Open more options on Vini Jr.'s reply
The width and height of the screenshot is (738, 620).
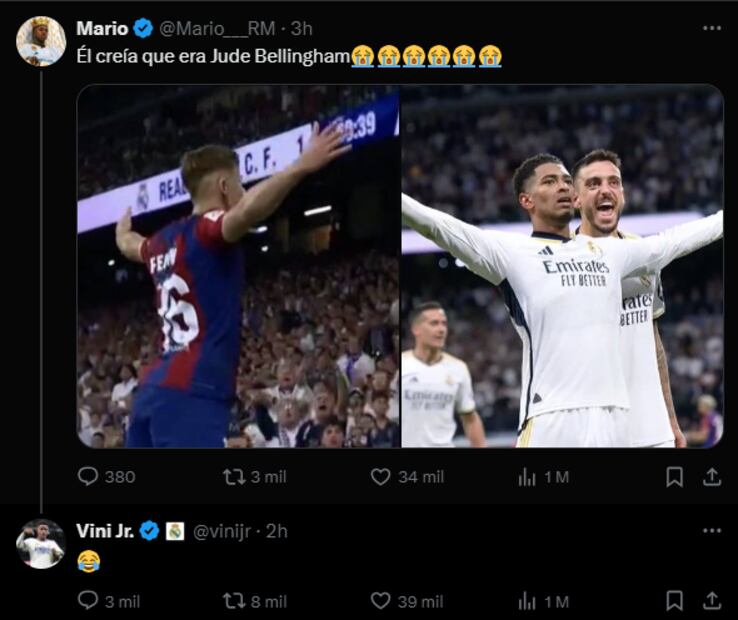point(711,531)
